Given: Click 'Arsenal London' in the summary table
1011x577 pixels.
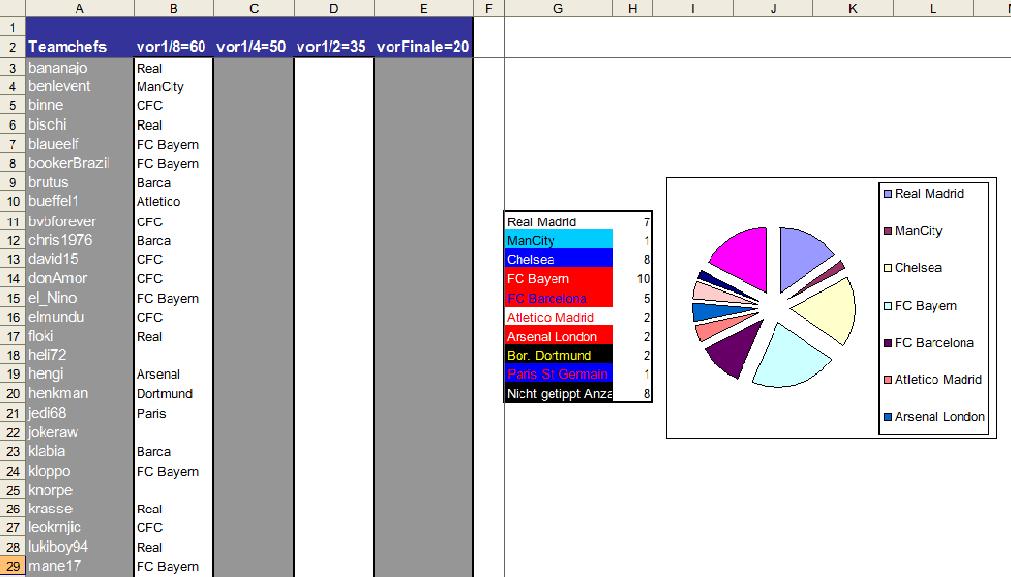Looking at the screenshot, I should point(558,336).
